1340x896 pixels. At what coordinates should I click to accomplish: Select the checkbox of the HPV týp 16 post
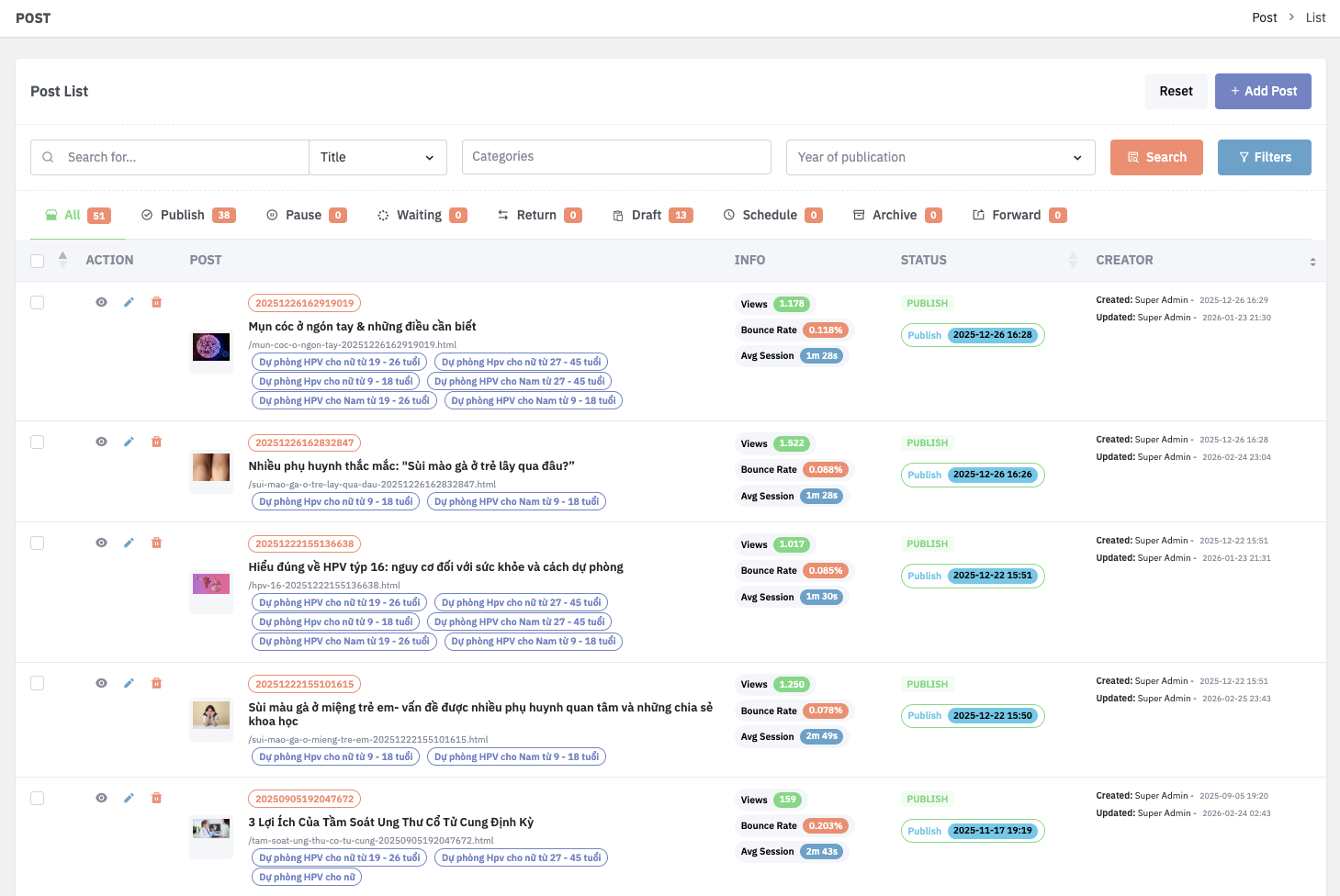38,543
